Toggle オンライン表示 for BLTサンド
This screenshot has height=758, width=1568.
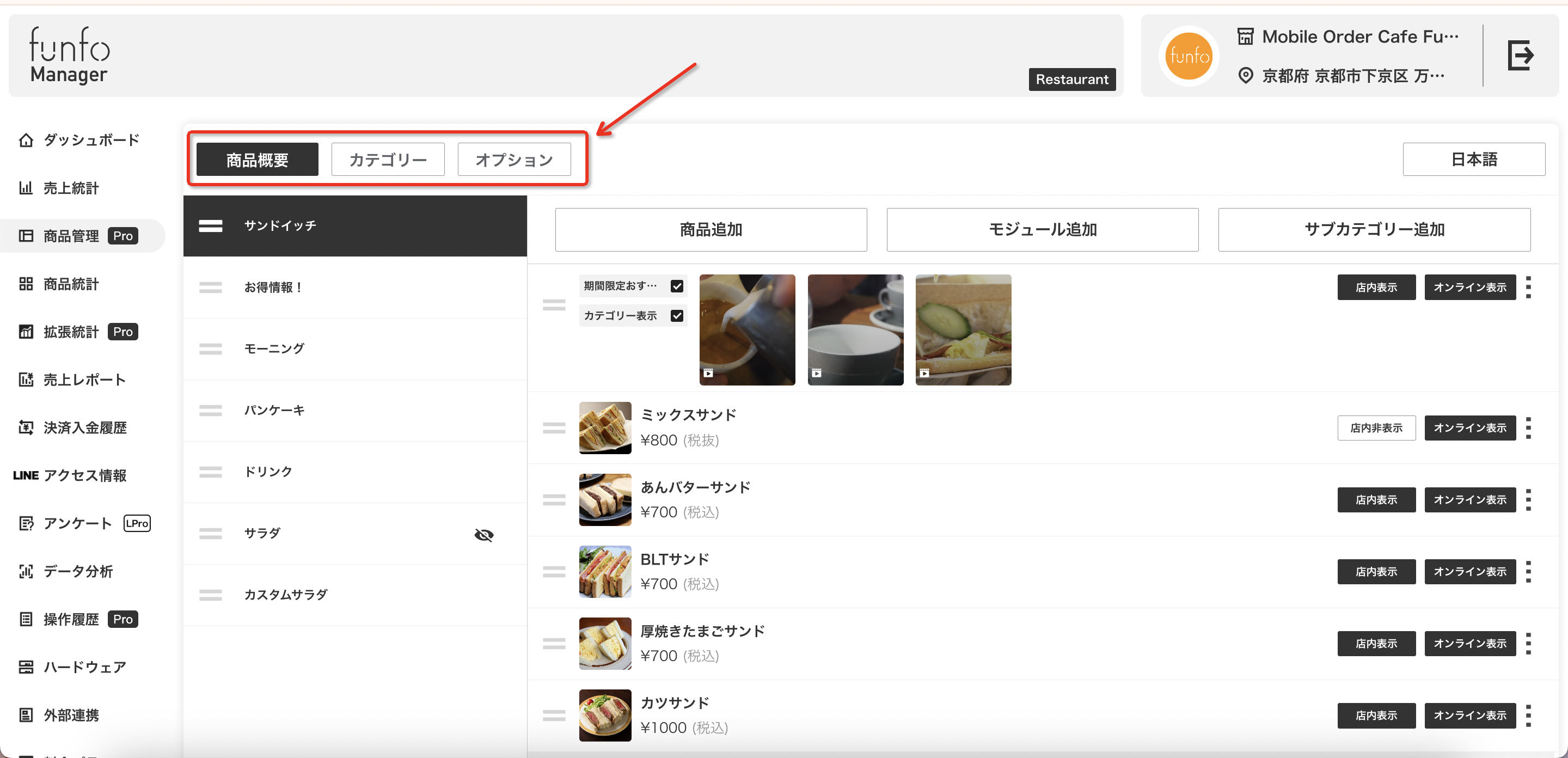(1470, 572)
